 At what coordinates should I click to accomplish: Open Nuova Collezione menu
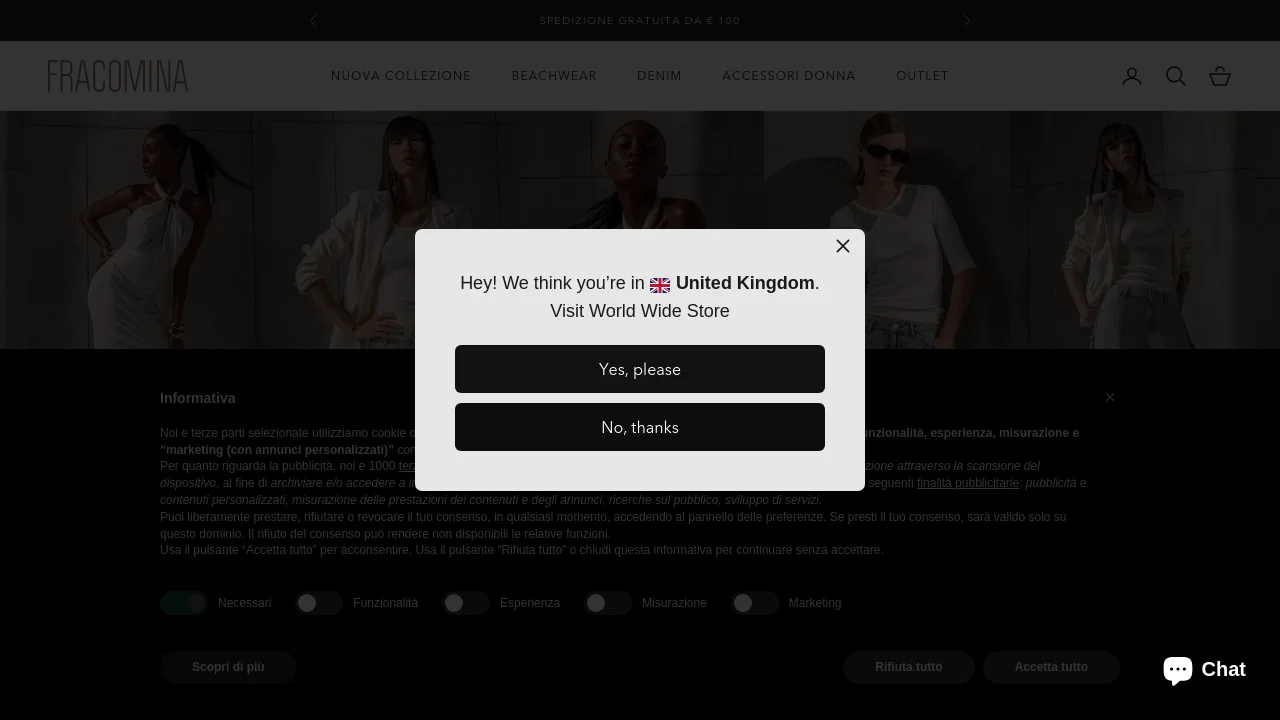[401, 76]
